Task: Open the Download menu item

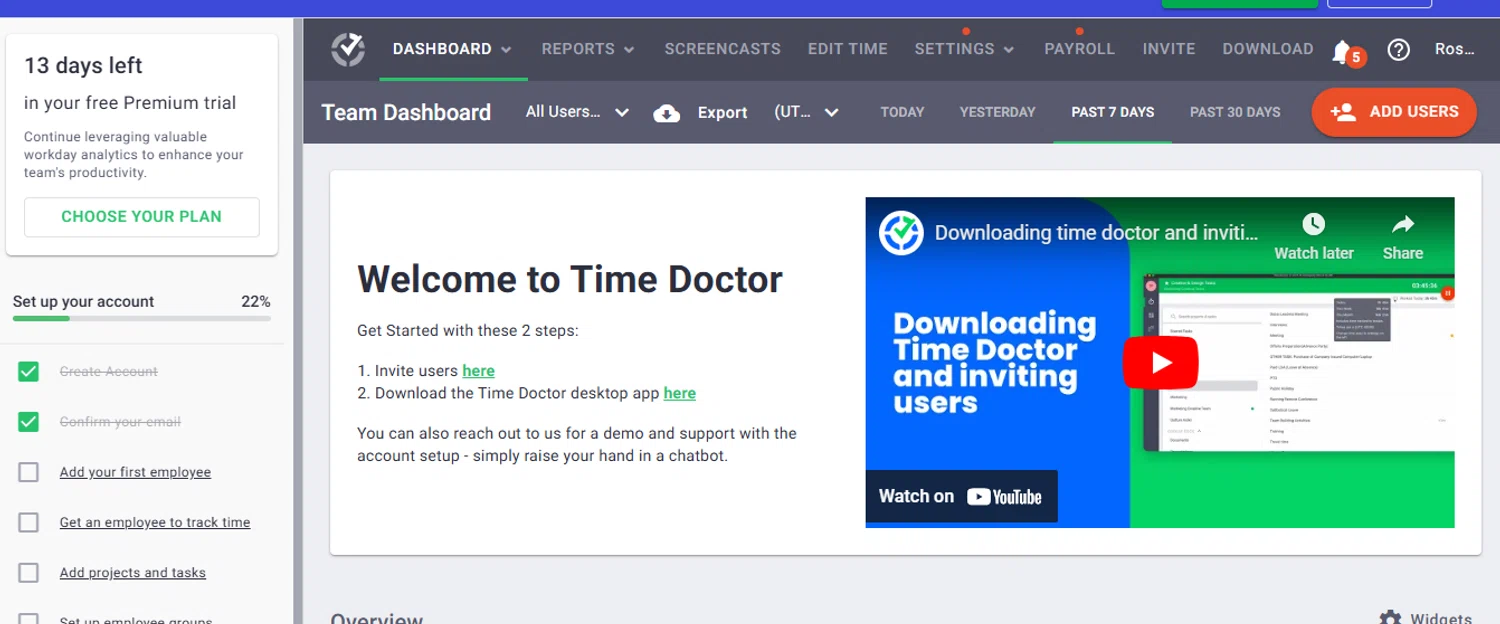Action: 1267,49
